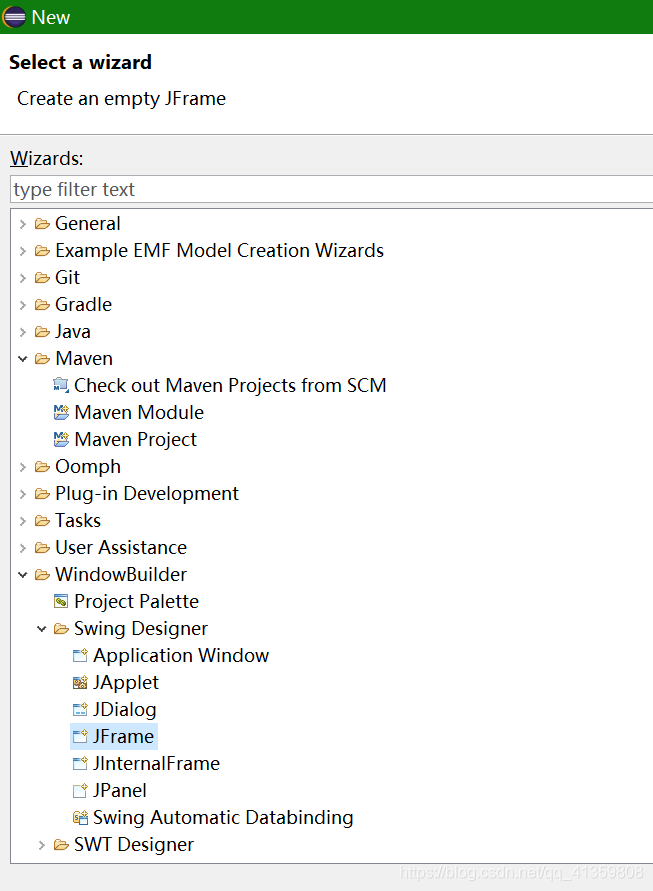
Task: Click the User Assistance folder icon
Action: click(x=42, y=548)
